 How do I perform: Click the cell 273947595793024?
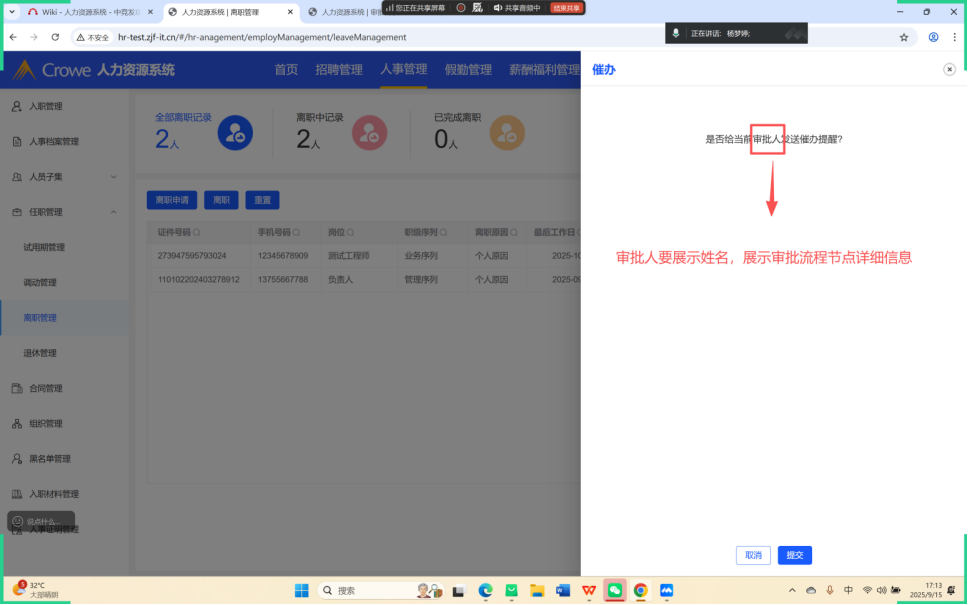point(192,256)
